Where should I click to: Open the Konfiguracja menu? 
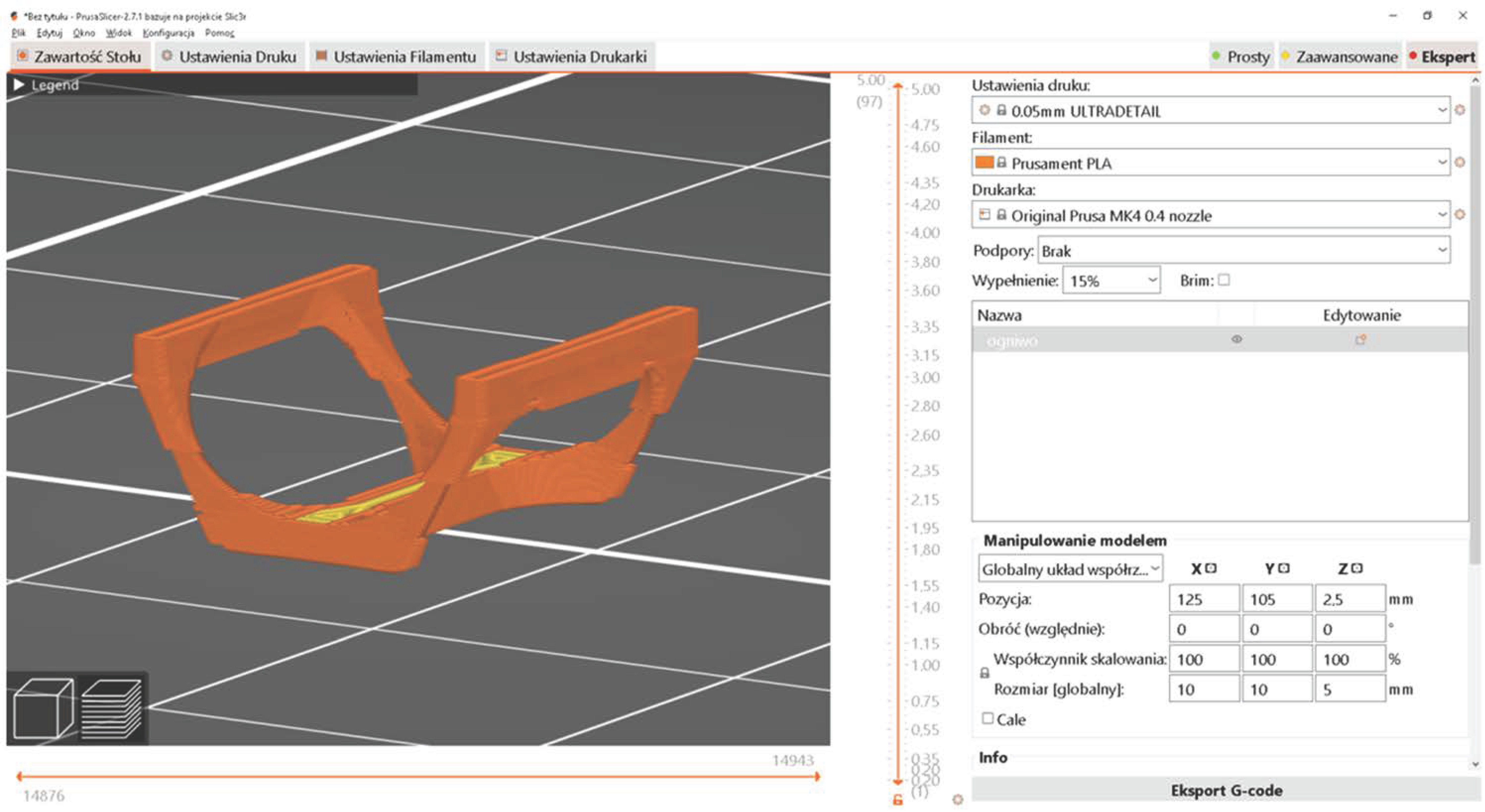click(x=168, y=33)
